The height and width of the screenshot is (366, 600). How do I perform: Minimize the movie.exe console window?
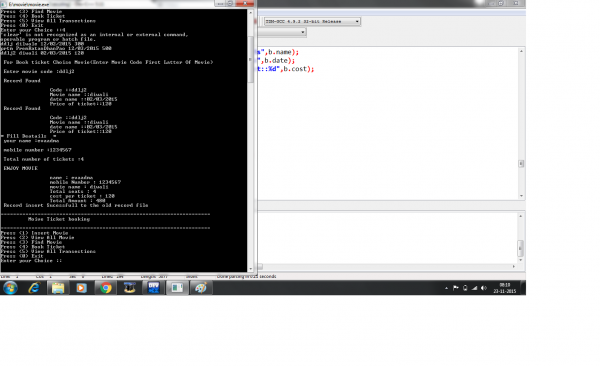click(x=220, y=3)
